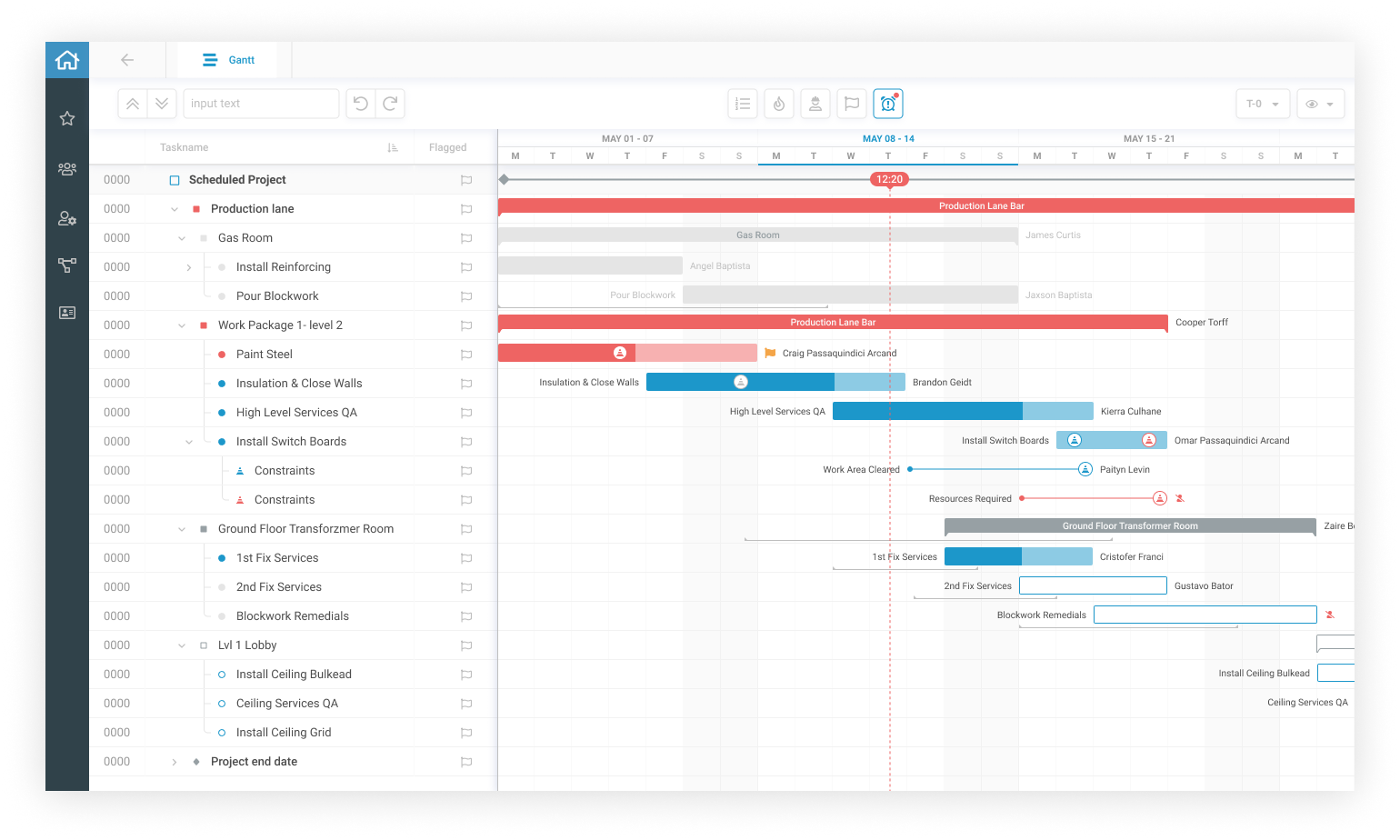Collapse the Ground Floor Transforzmer Room group
Screen dimensions: 1400x840
[182, 529]
